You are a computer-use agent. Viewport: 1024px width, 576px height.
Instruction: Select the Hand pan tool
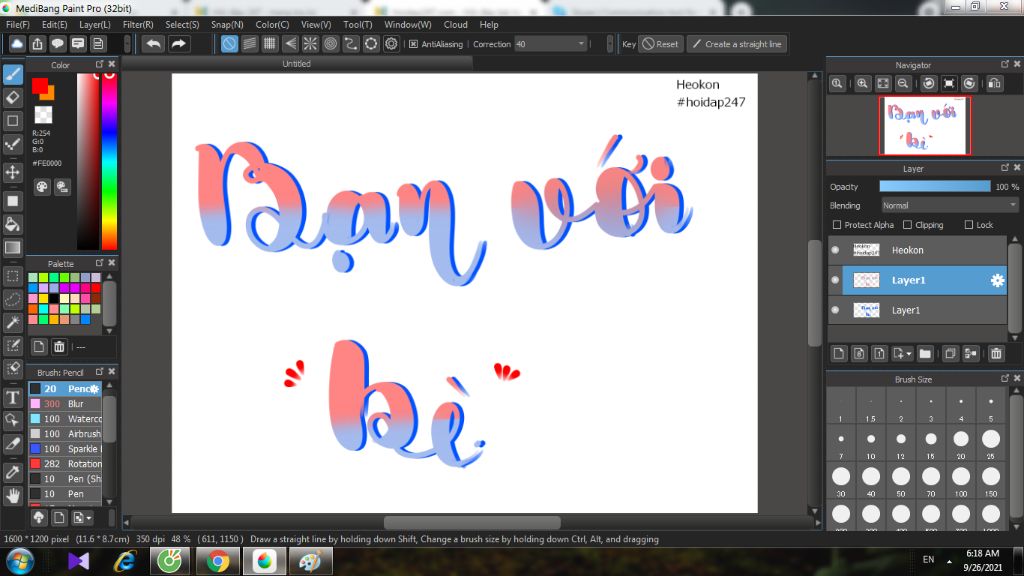[x=13, y=496]
